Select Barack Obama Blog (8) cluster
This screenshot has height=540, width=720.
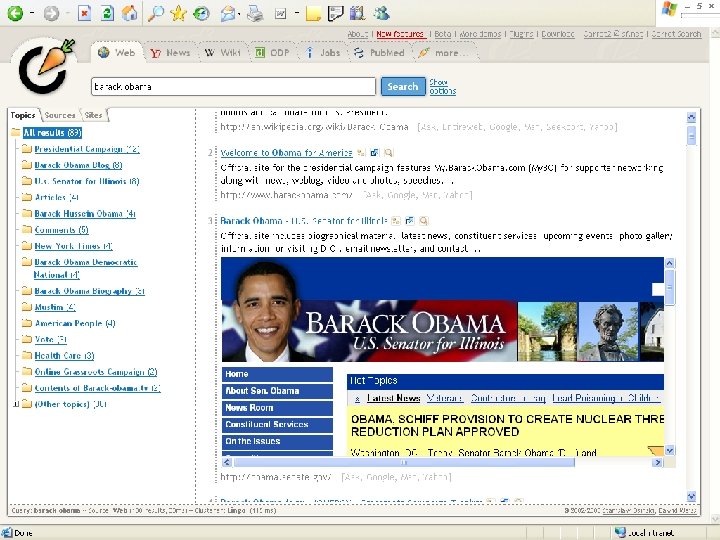point(78,165)
